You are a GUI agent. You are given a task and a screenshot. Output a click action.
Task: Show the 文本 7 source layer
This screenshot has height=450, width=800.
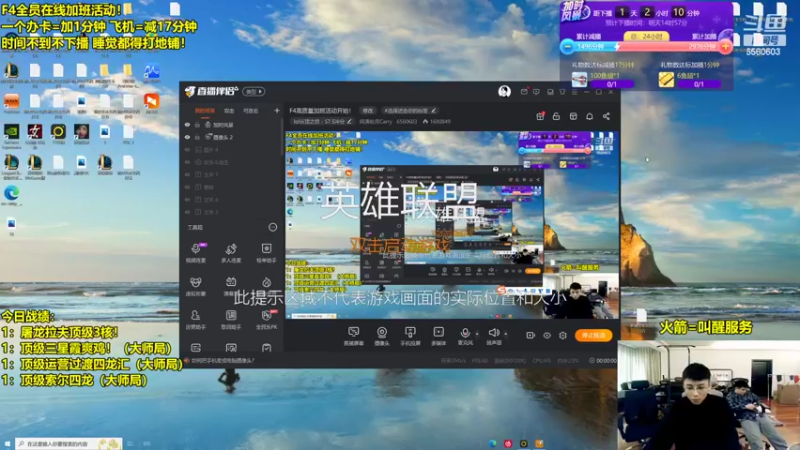point(187,174)
